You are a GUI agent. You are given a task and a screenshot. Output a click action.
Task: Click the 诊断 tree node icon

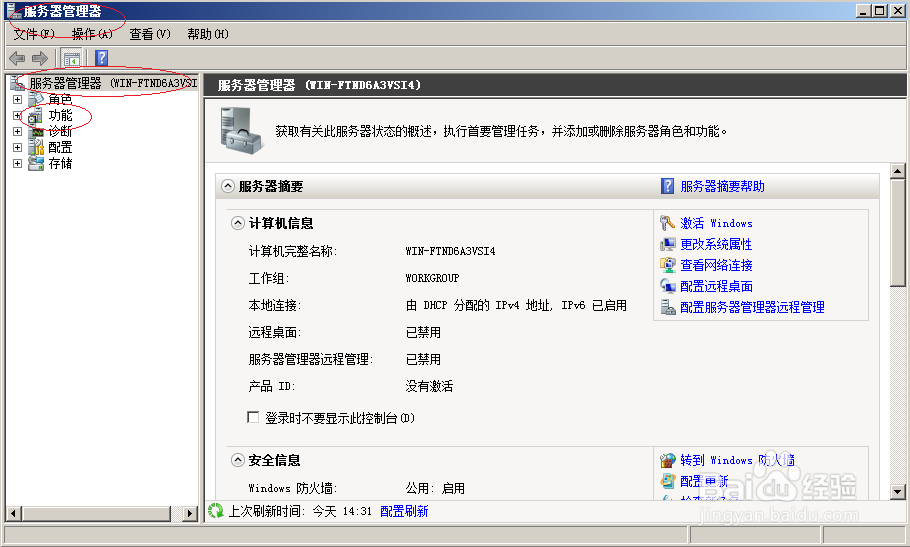(x=36, y=132)
